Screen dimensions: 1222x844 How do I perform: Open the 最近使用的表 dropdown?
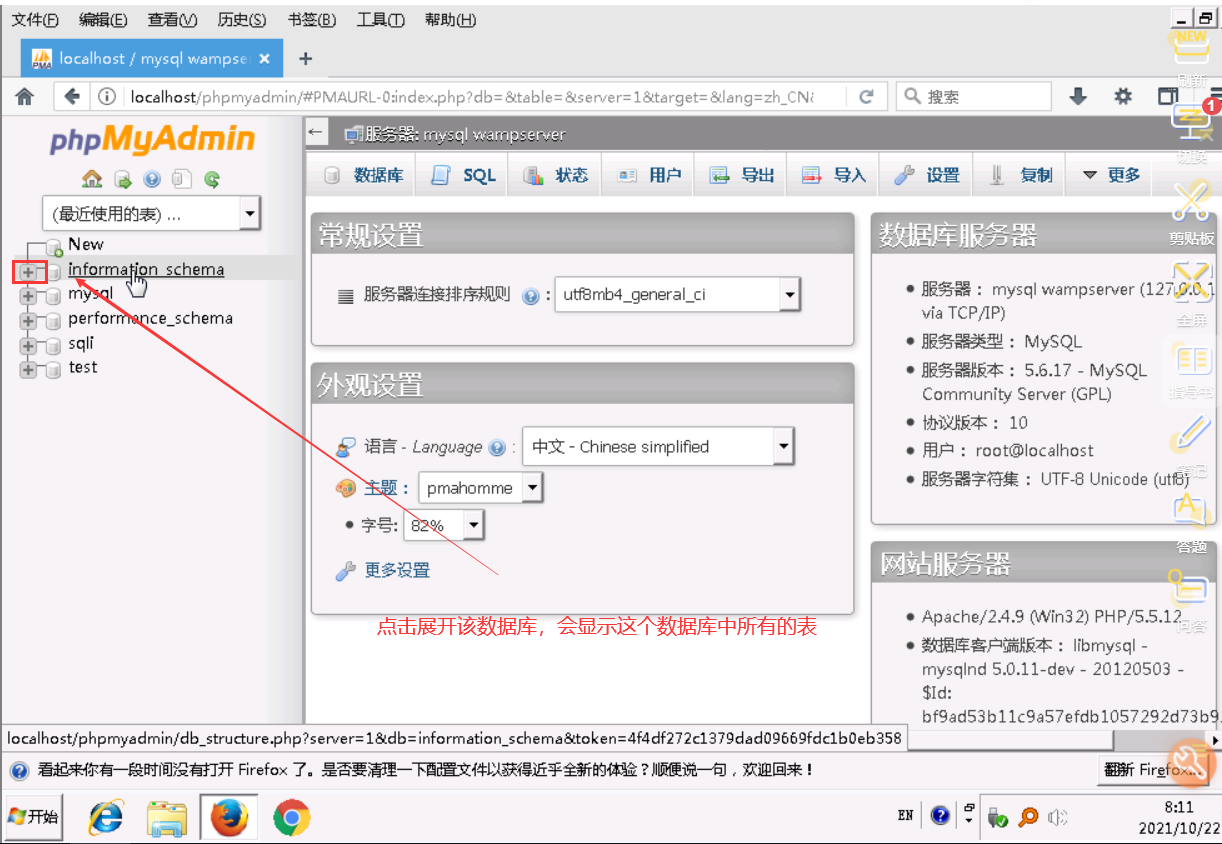tap(151, 213)
